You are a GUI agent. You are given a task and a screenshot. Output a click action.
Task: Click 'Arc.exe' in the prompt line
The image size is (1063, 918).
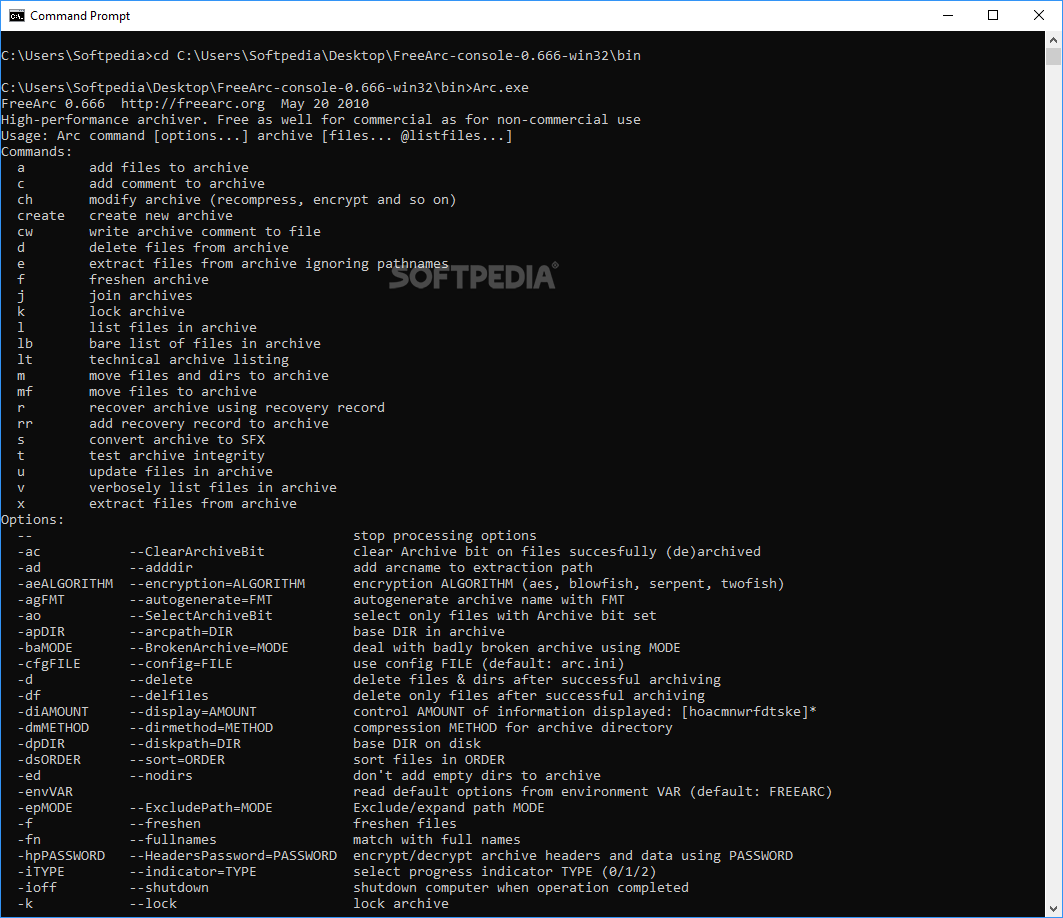(x=500, y=87)
